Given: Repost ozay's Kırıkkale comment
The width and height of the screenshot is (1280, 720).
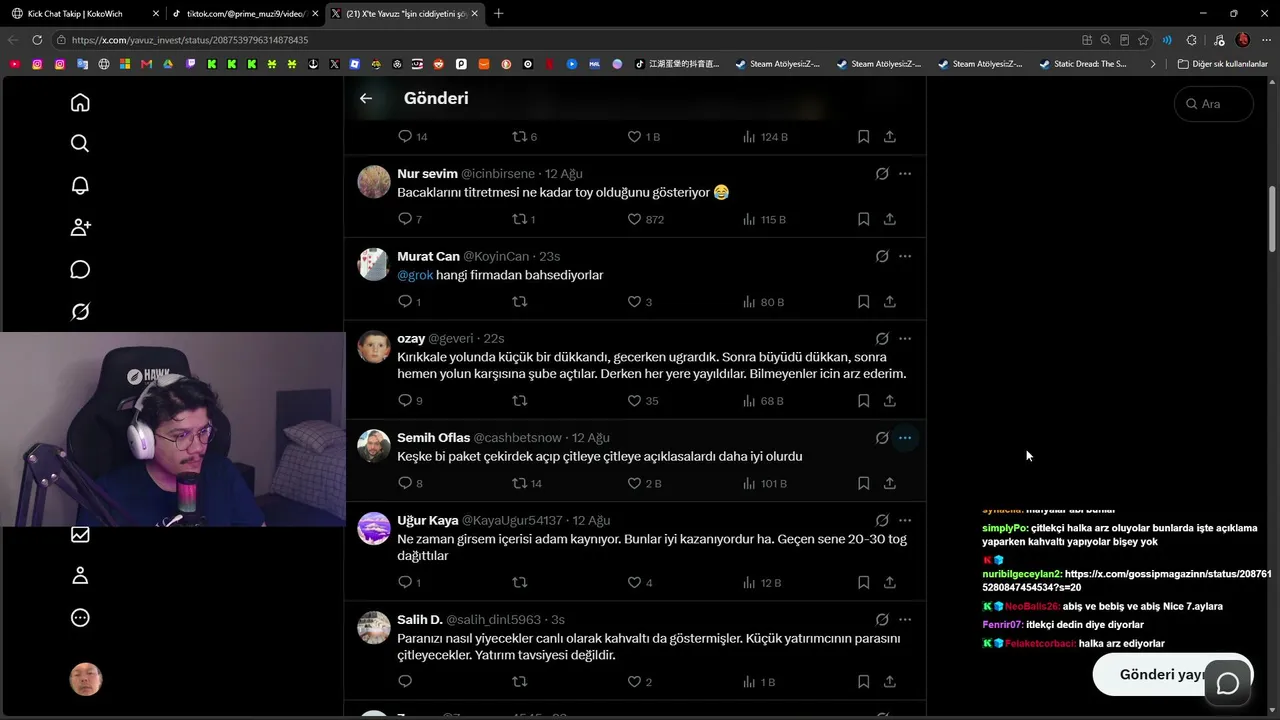Looking at the screenshot, I should [x=519, y=401].
